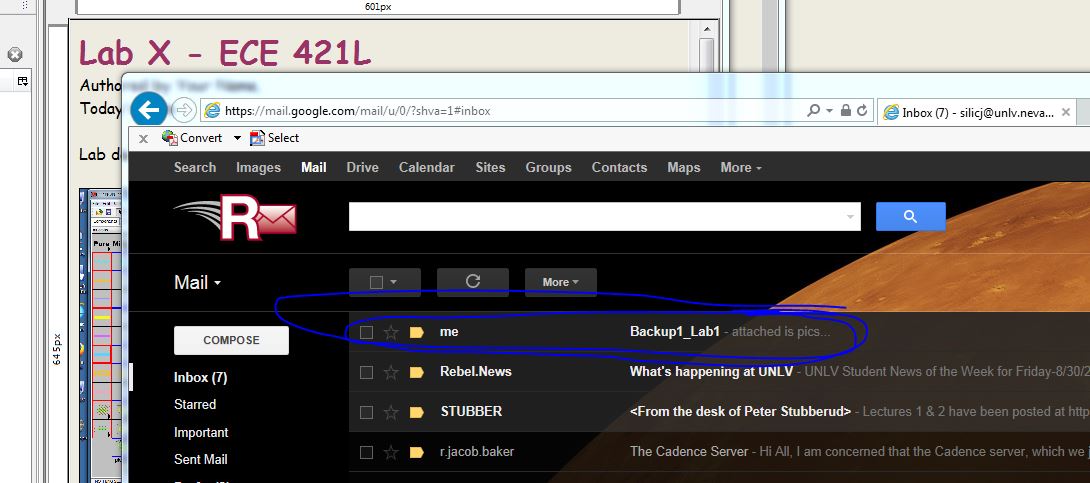The width and height of the screenshot is (1090, 483).
Task: Click the COMPOSE button
Action: point(231,341)
